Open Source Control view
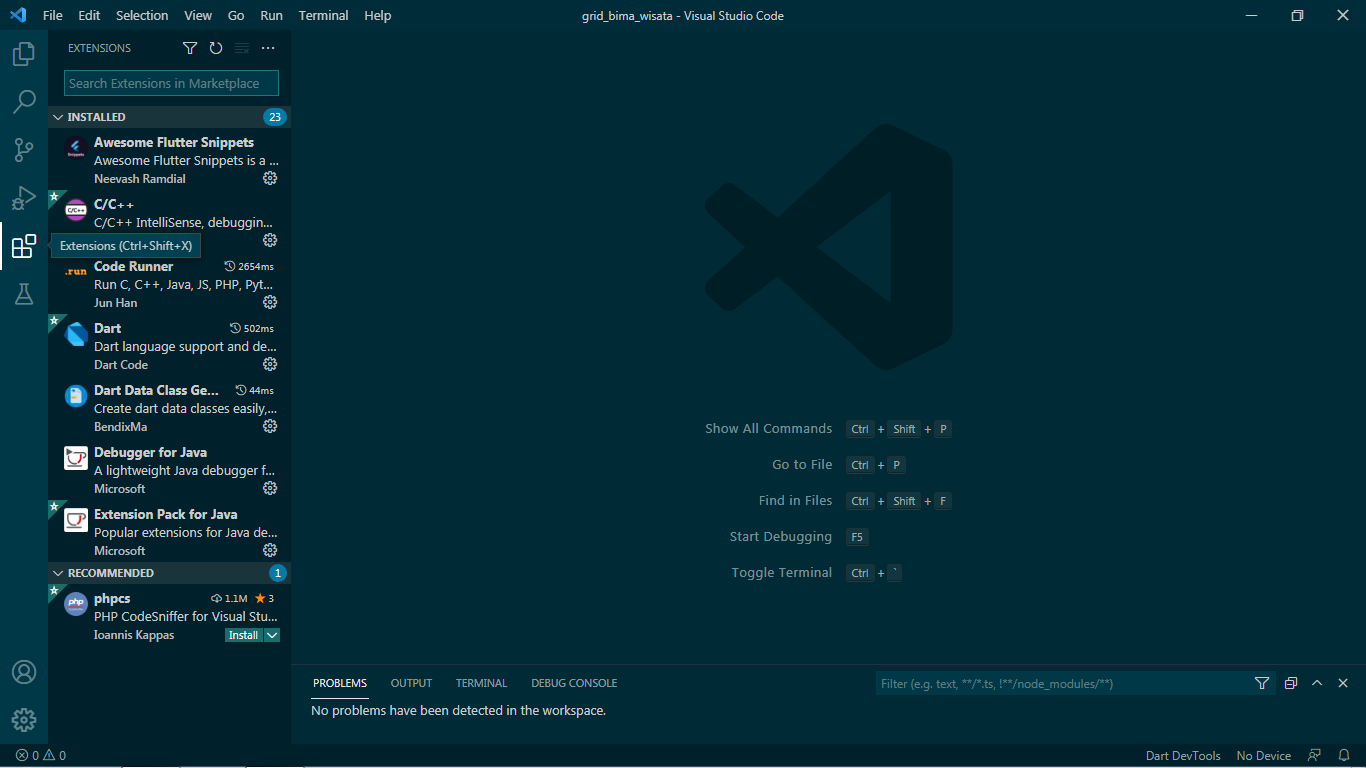 (24, 150)
